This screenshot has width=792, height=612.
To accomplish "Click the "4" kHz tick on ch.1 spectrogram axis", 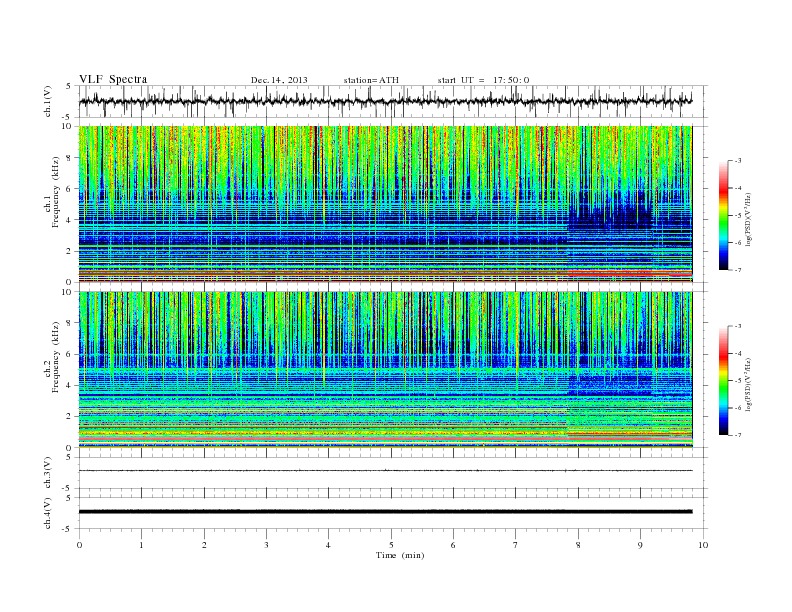I will click(70, 220).
